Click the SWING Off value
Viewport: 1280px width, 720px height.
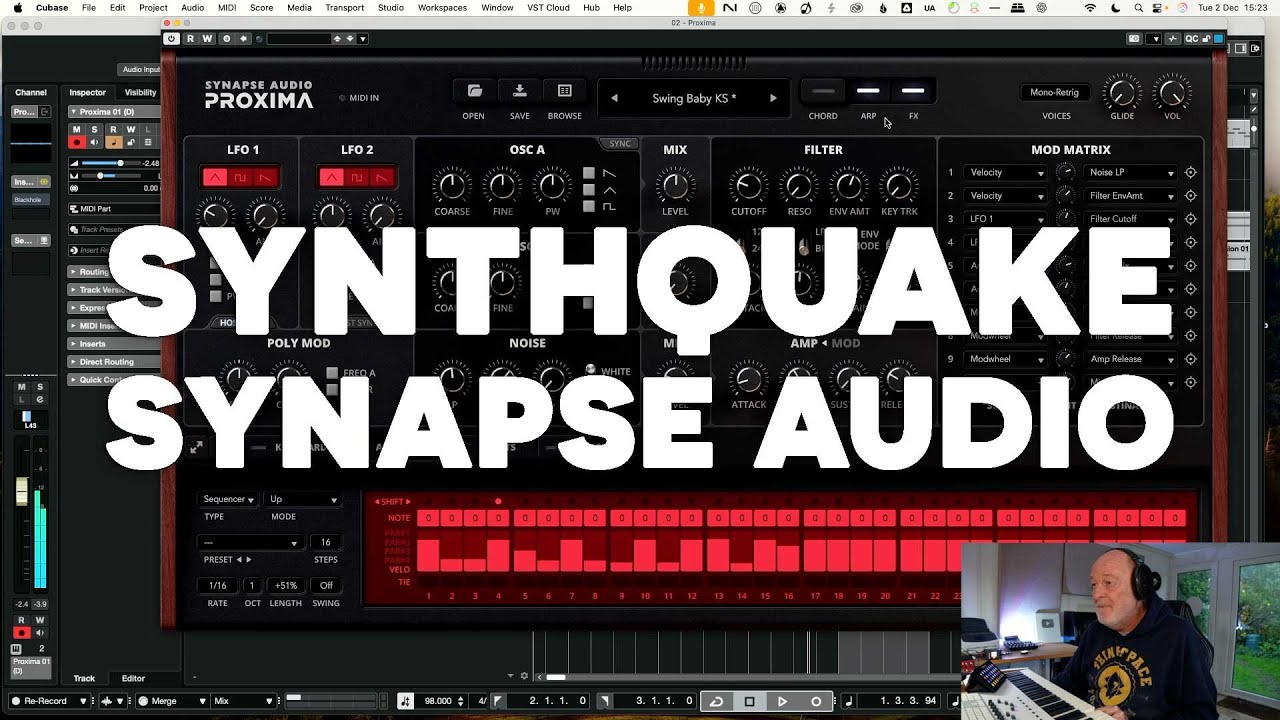tap(326, 586)
